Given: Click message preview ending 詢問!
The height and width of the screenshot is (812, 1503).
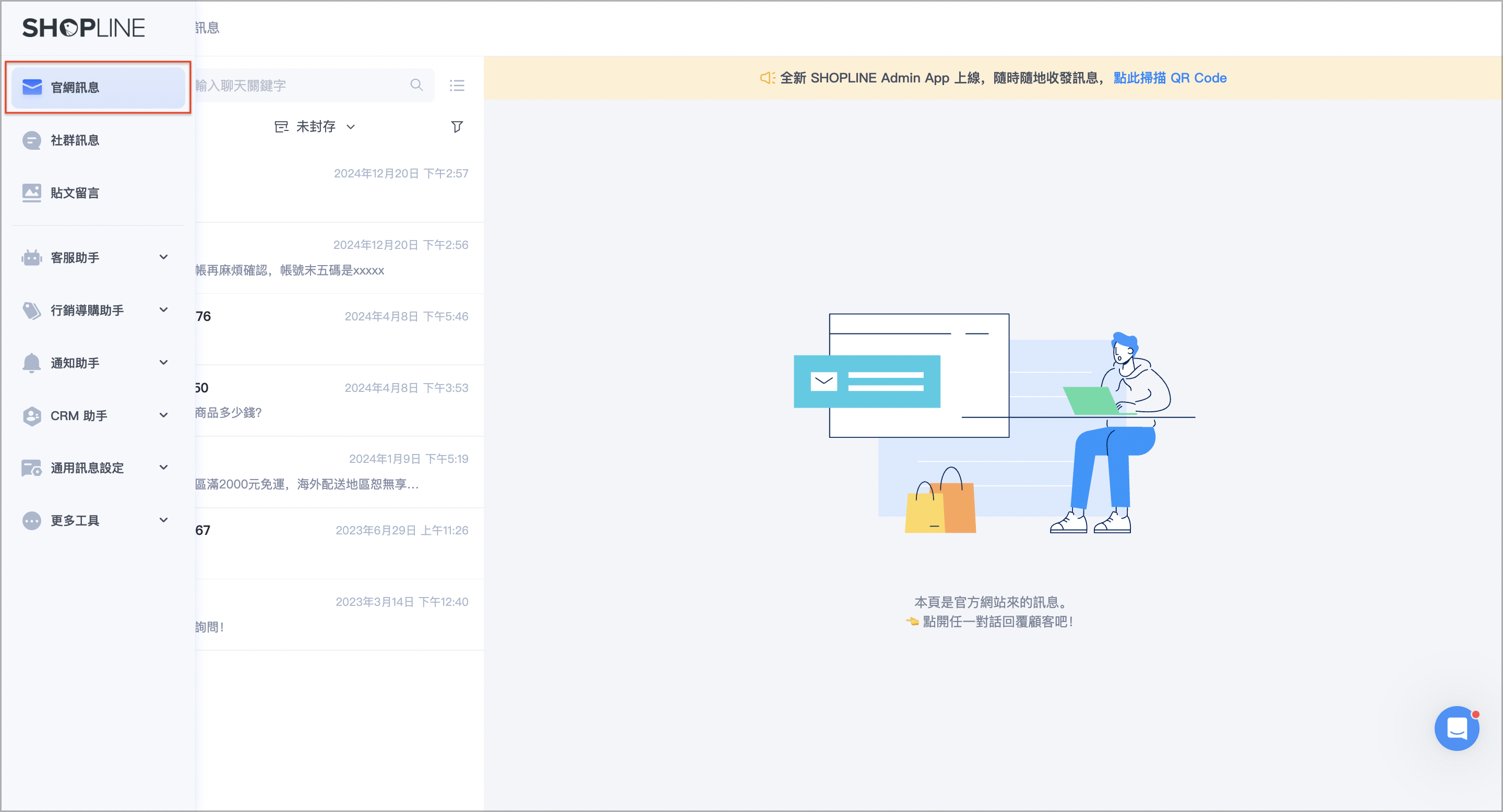Looking at the screenshot, I should coord(210,627).
